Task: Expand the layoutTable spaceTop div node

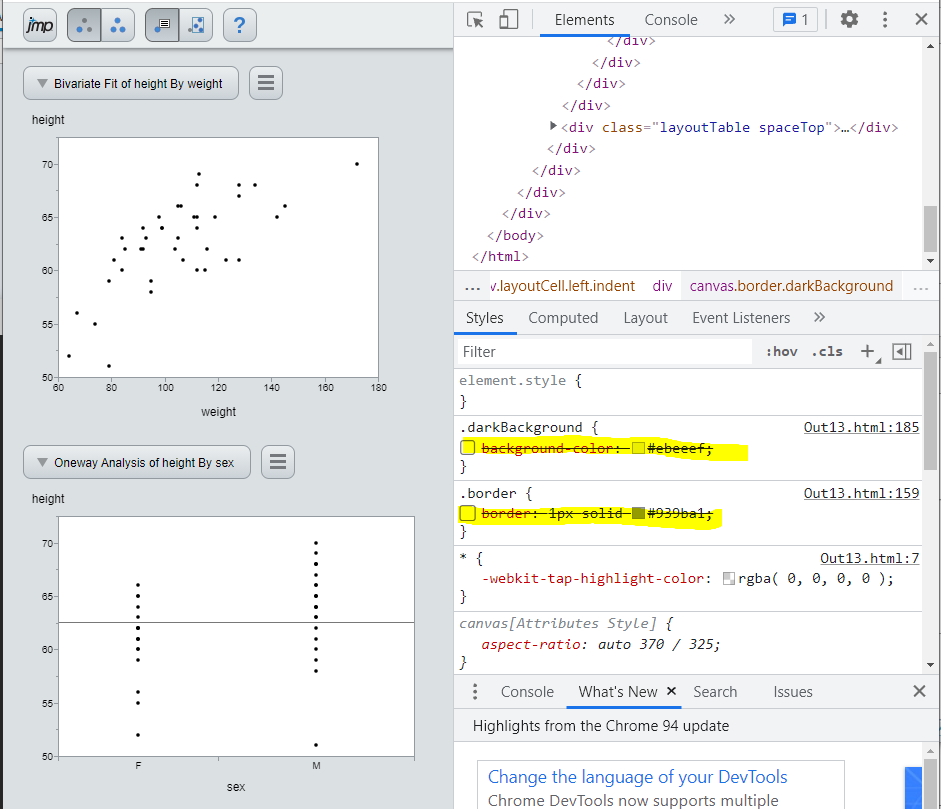Action: click(553, 127)
